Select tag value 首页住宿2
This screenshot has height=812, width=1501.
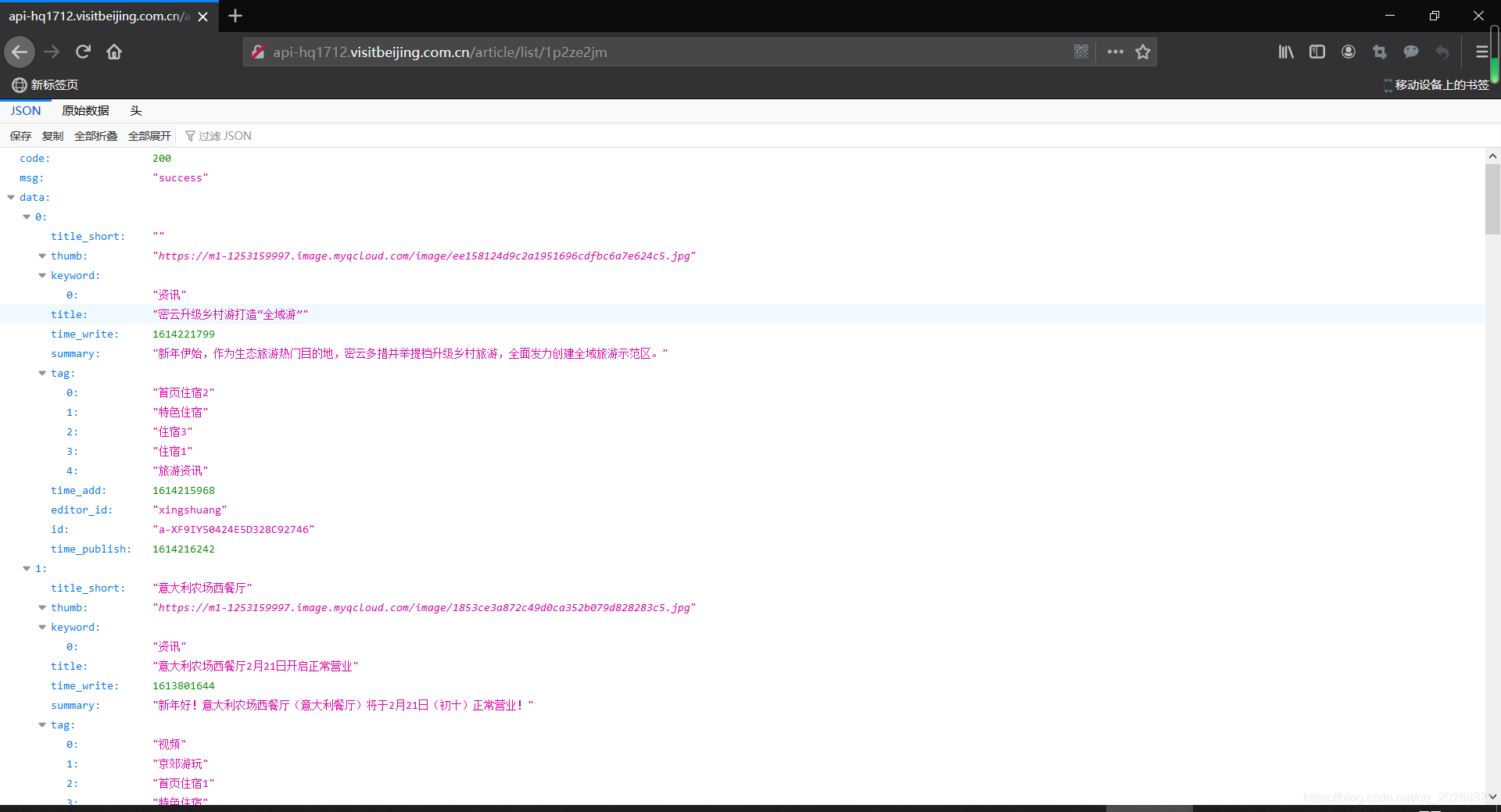184,393
